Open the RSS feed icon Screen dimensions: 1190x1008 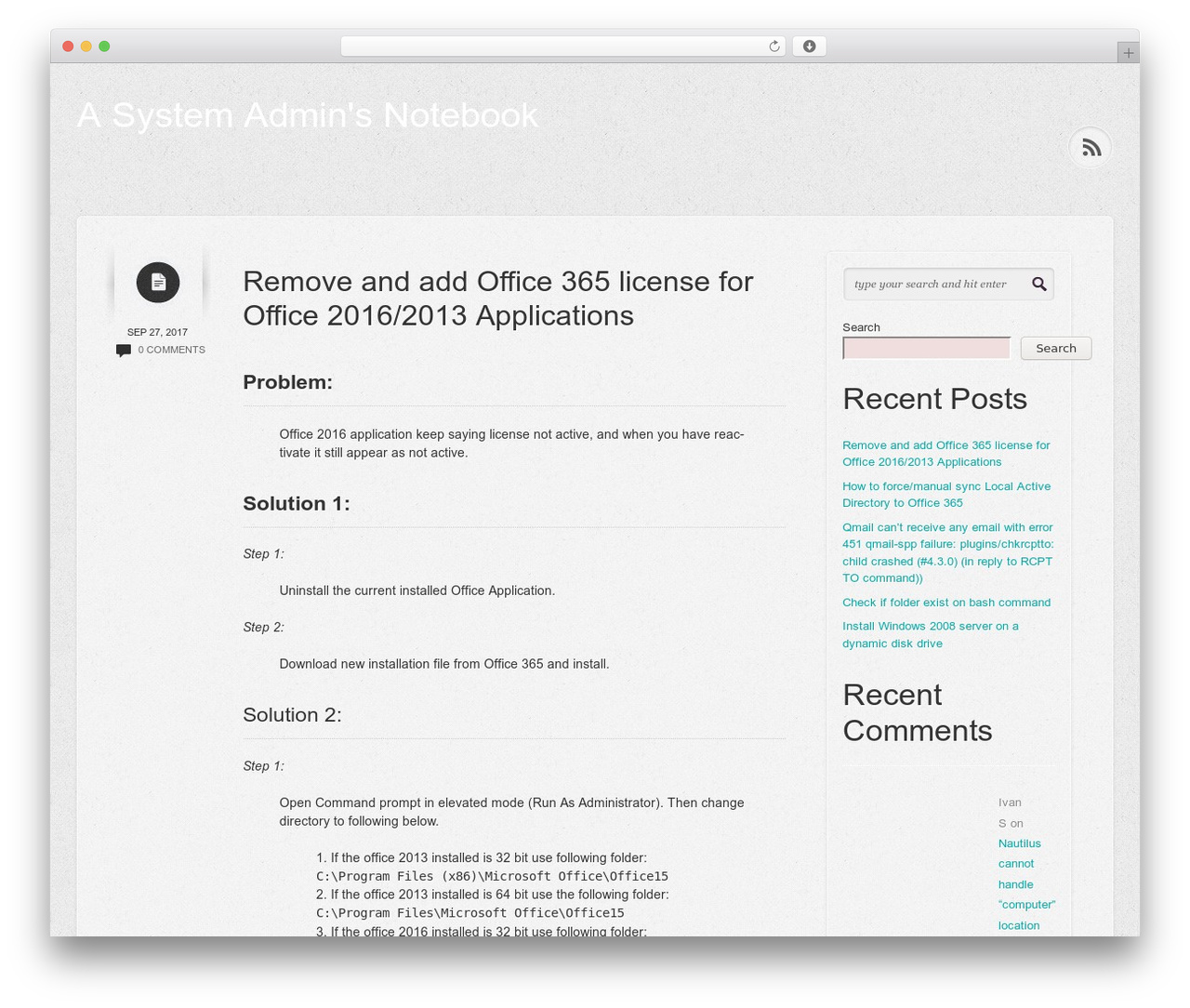(x=1091, y=148)
